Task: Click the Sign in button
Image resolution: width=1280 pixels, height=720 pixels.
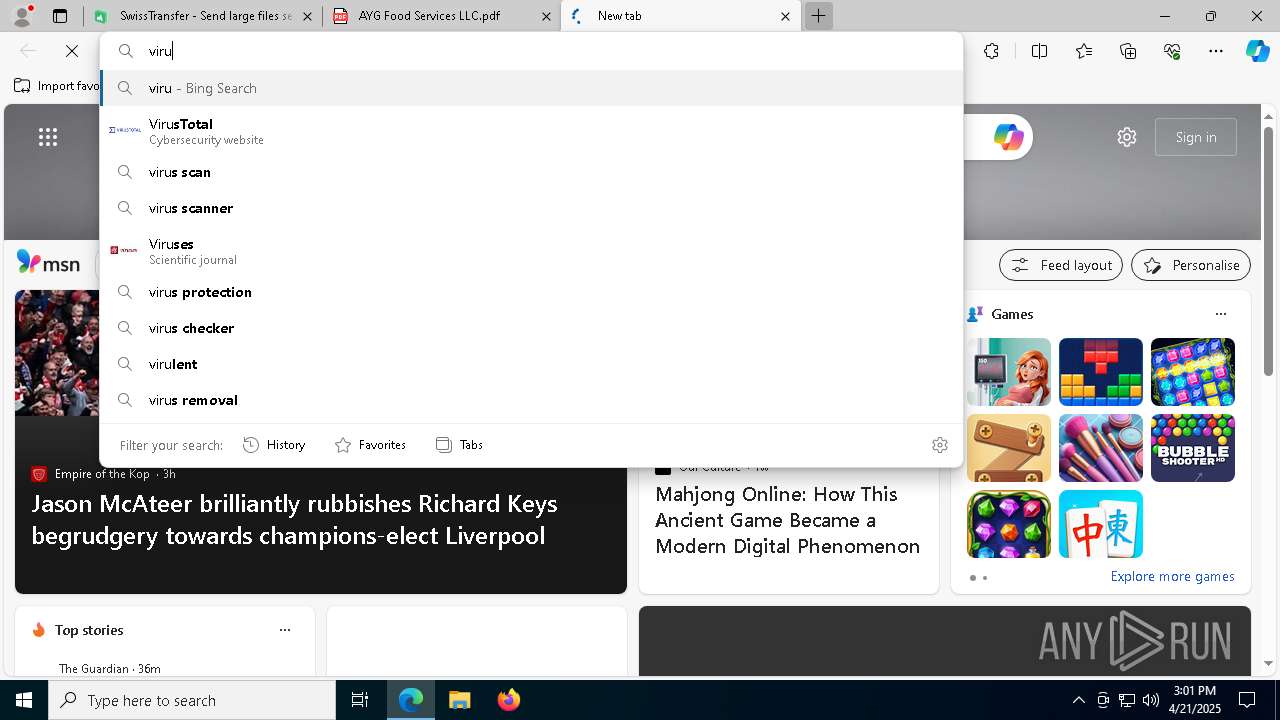Action: point(1196,137)
